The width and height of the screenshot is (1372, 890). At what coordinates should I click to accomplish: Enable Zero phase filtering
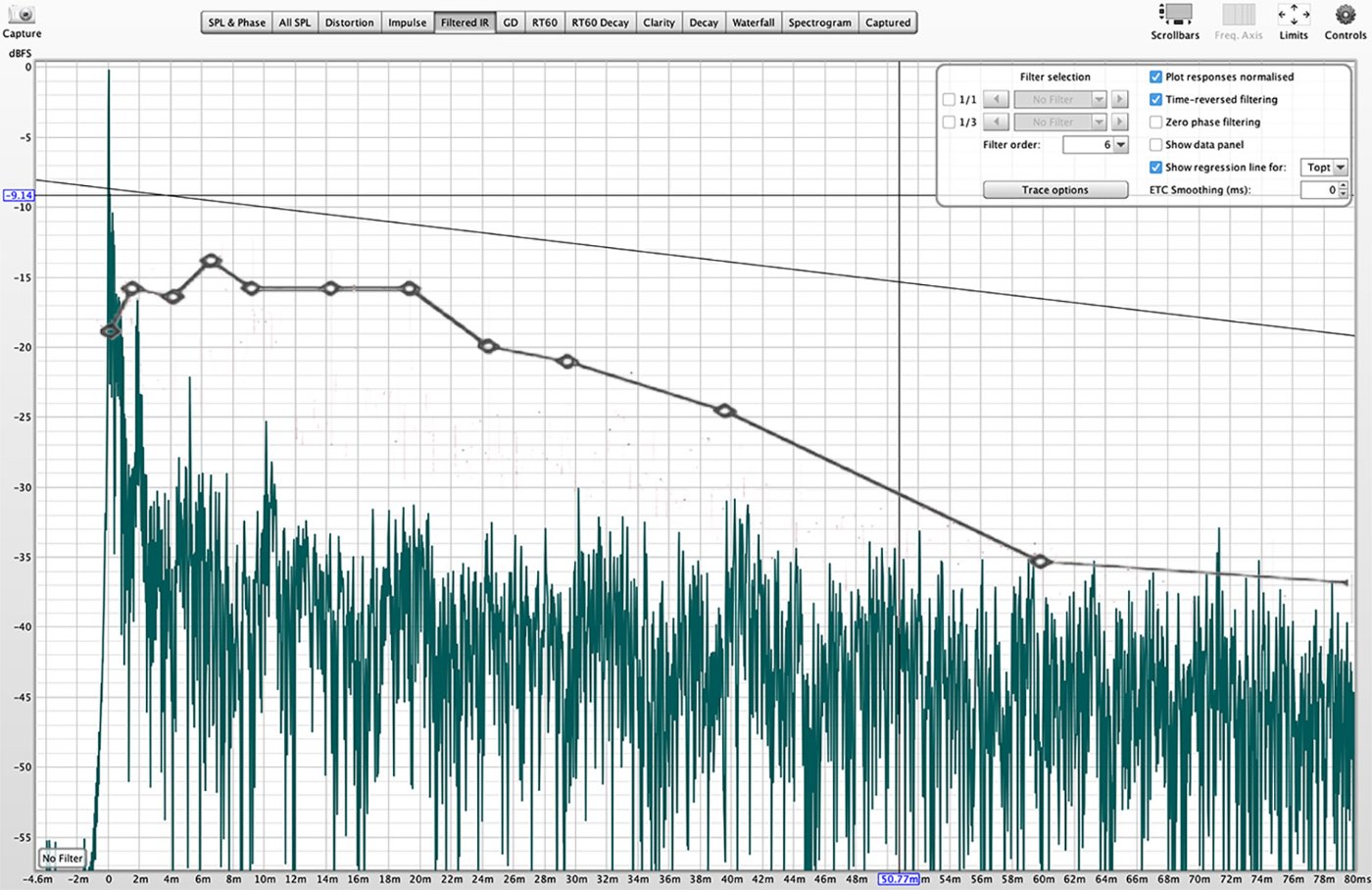tap(1155, 122)
